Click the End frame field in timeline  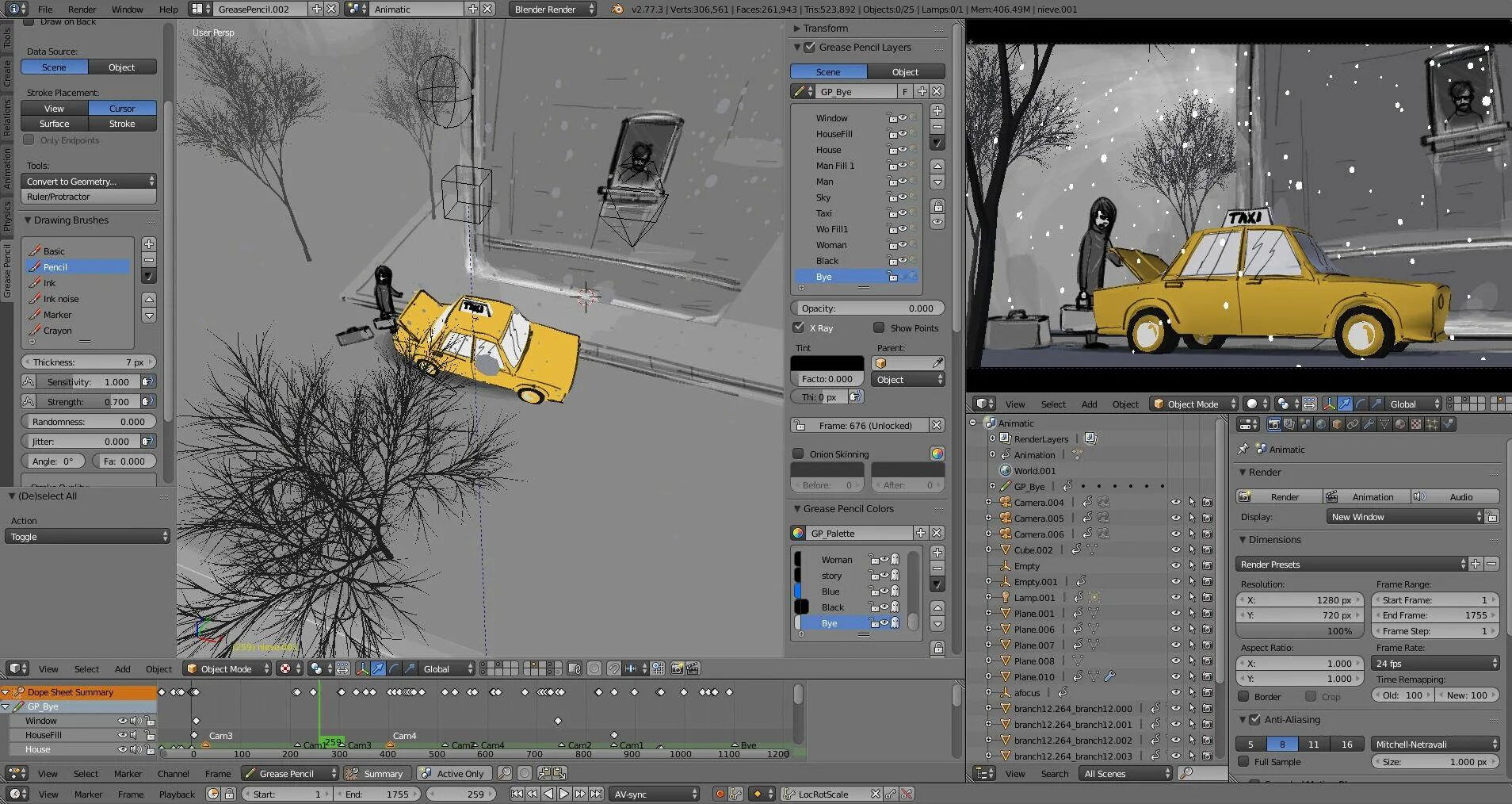click(376, 794)
